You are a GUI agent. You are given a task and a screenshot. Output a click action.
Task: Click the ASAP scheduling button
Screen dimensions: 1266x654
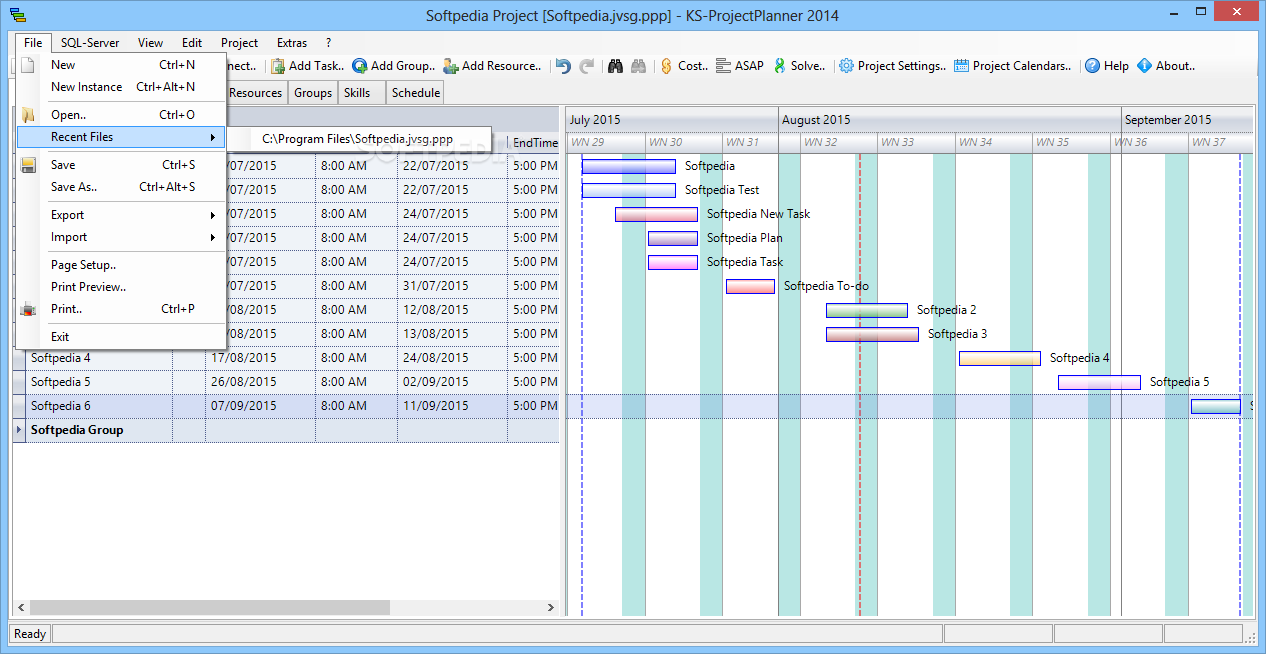(740, 66)
